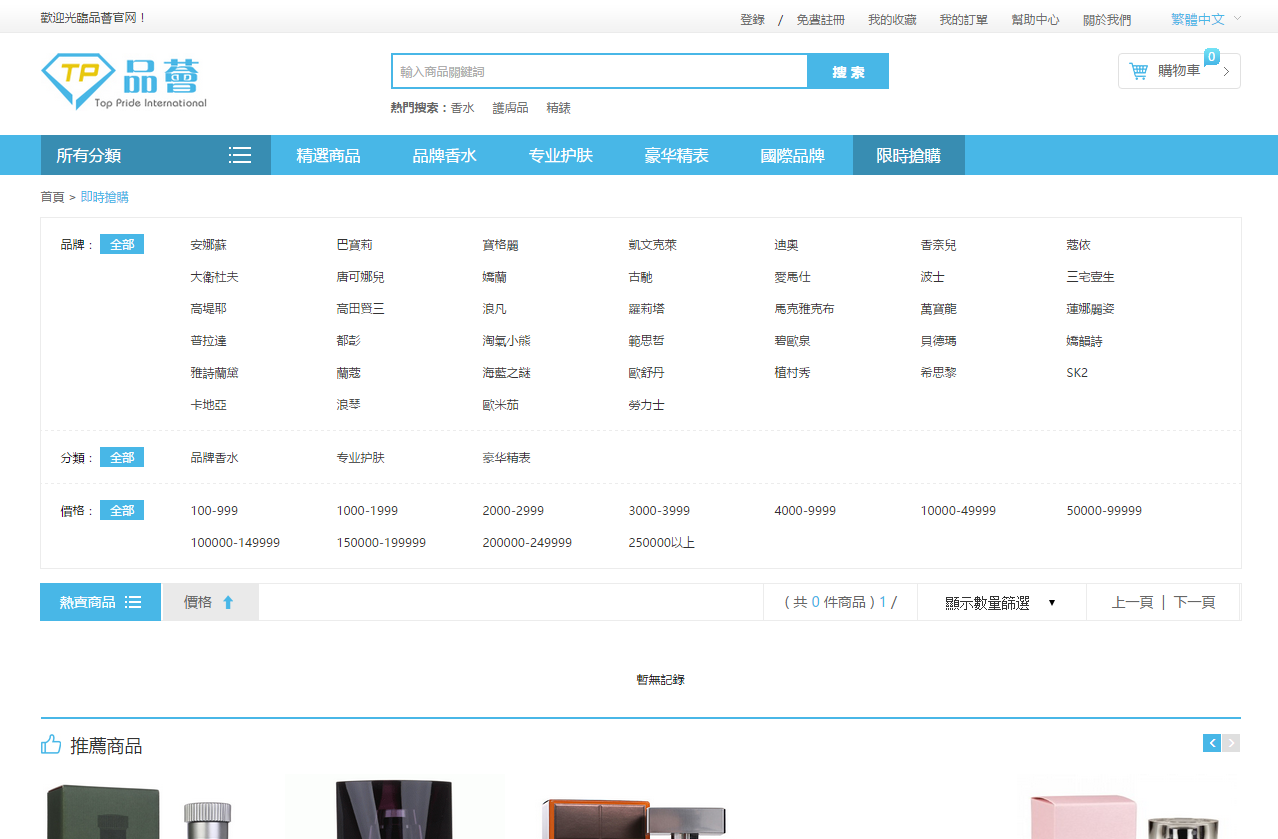Switch to the 品牌香水 navigation tab

point(444,155)
